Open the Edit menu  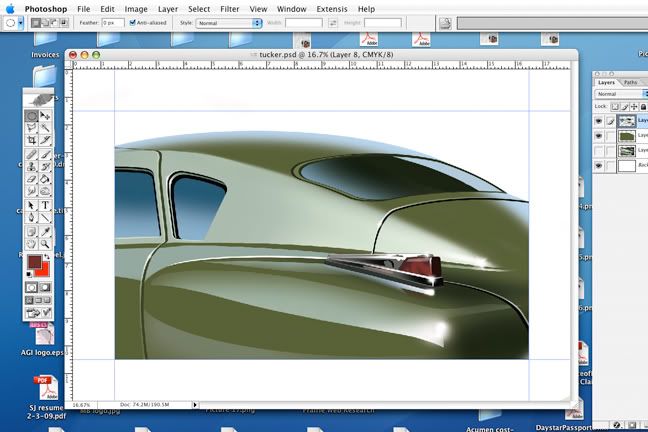(107, 9)
